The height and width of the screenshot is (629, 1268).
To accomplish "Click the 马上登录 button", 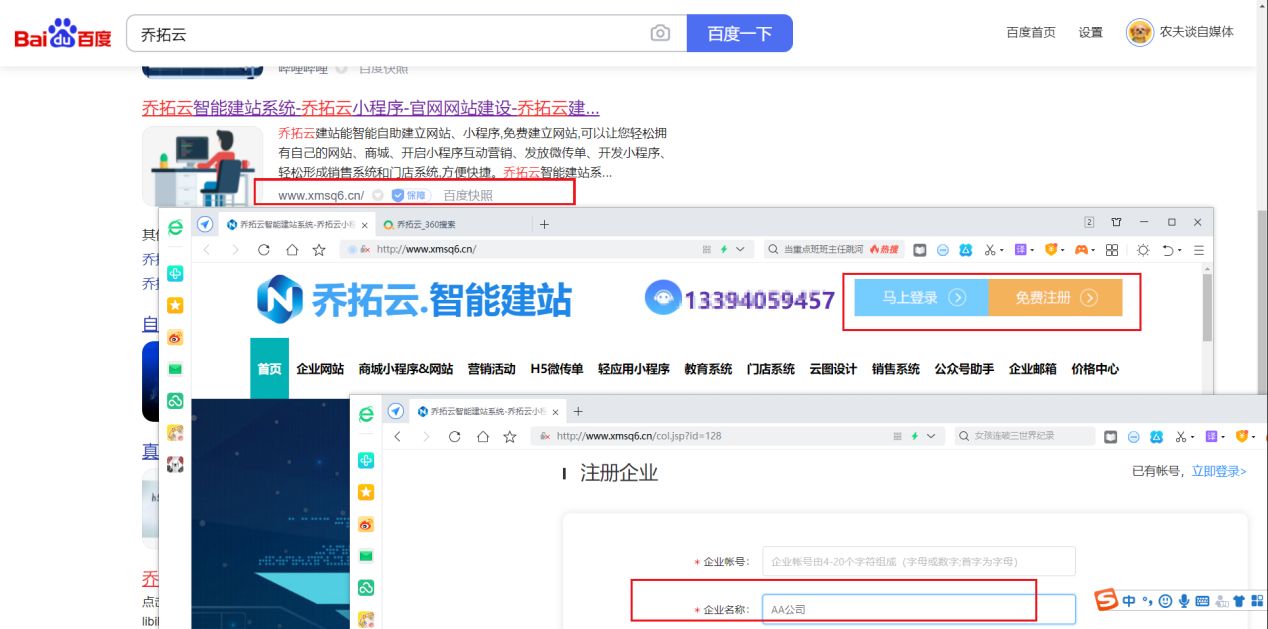I will pos(921,298).
